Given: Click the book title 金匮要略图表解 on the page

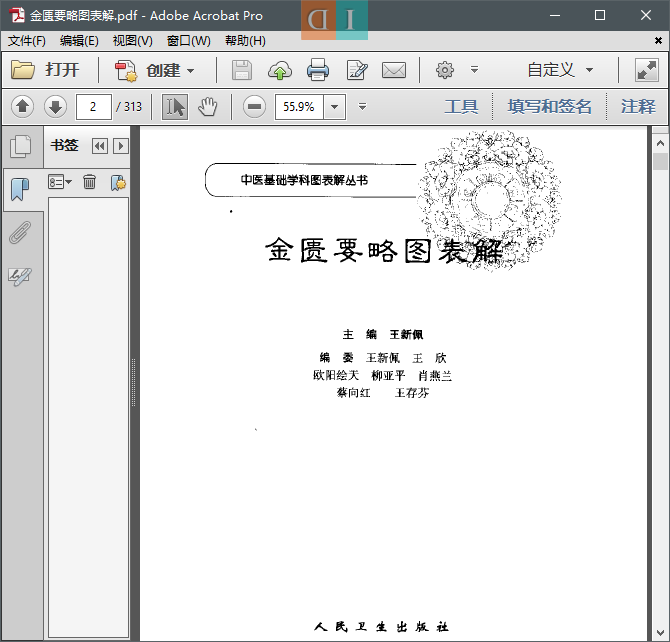Looking at the screenshot, I should [x=383, y=250].
